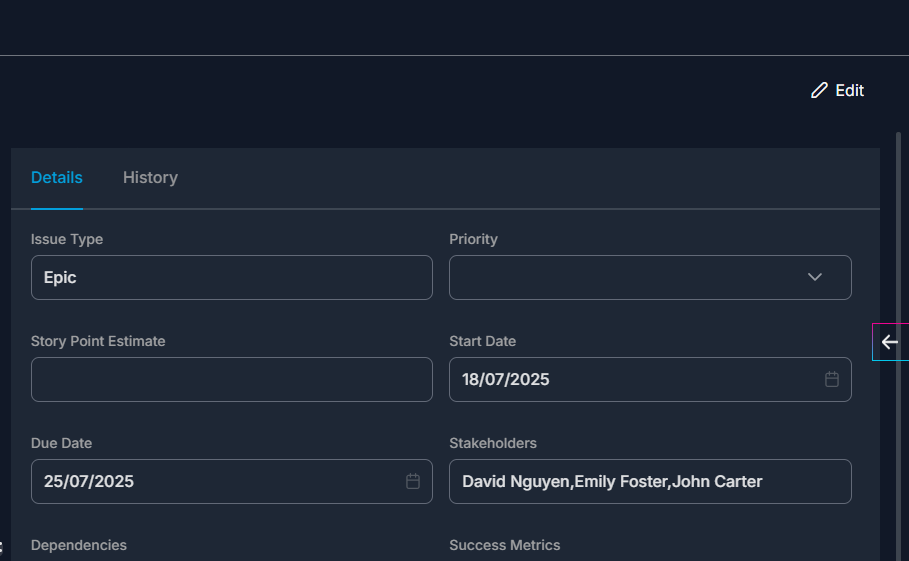Screen dimensions: 909x561
Task: Click the Dependencies field label
Action: tap(79, 545)
